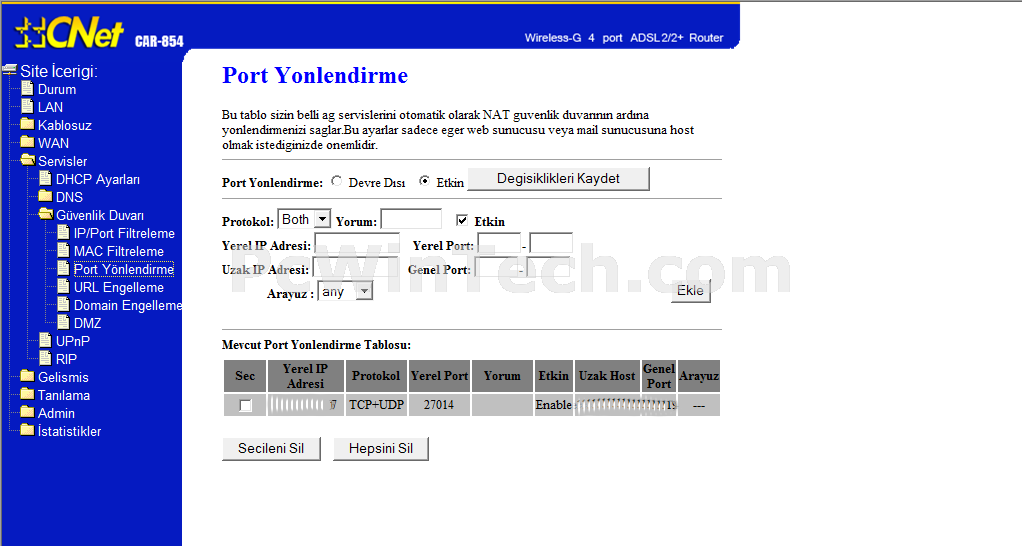
Task: Expand Gelismis section in tree
Action: pyautogui.click(x=63, y=378)
